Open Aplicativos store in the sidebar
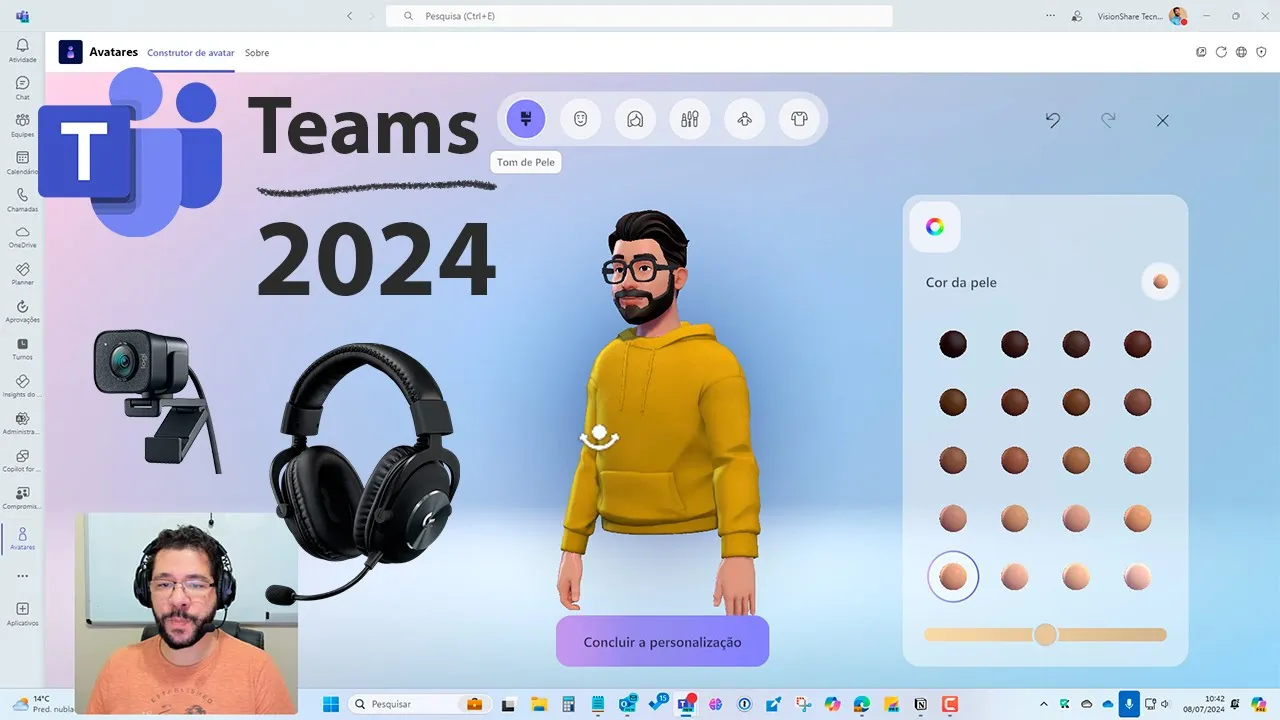The image size is (1280, 720). point(22,614)
